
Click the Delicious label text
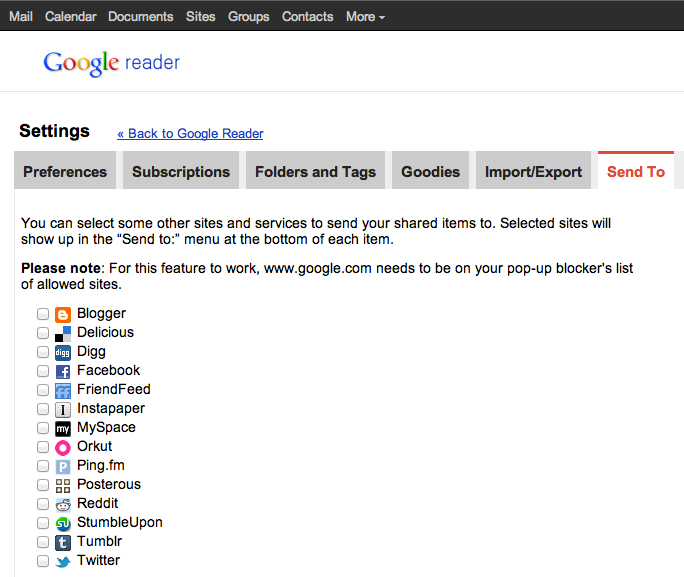(106, 332)
